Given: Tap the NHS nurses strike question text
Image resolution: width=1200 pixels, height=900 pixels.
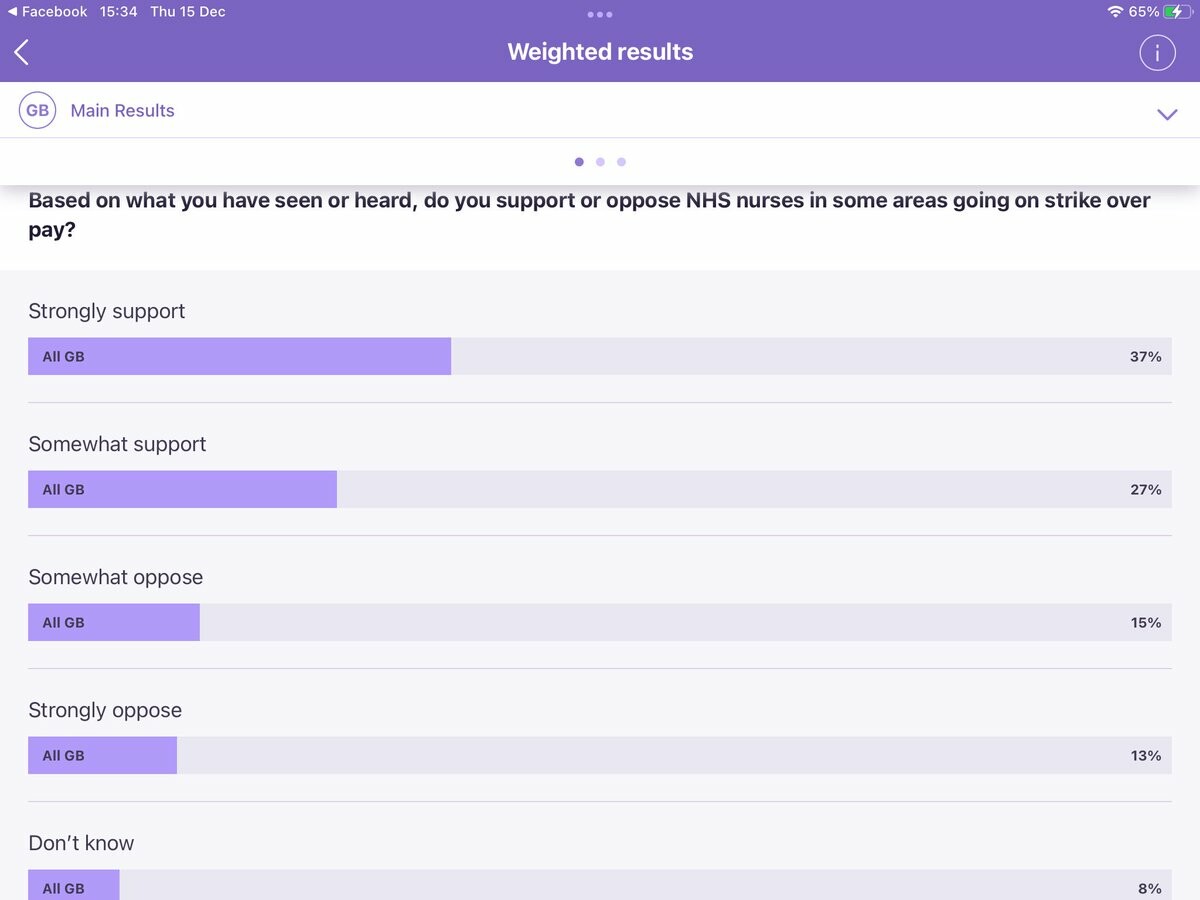Looking at the screenshot, I should (x=589, y=214).
